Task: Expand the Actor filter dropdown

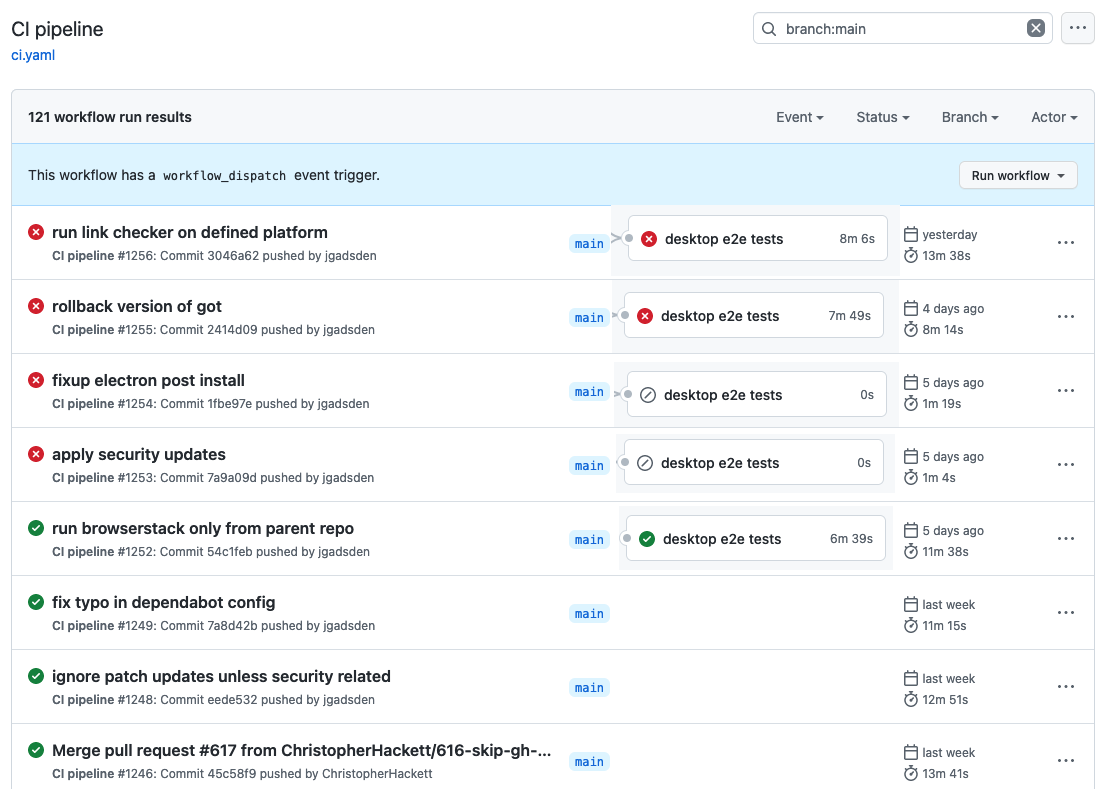Action: point(1054,117)
